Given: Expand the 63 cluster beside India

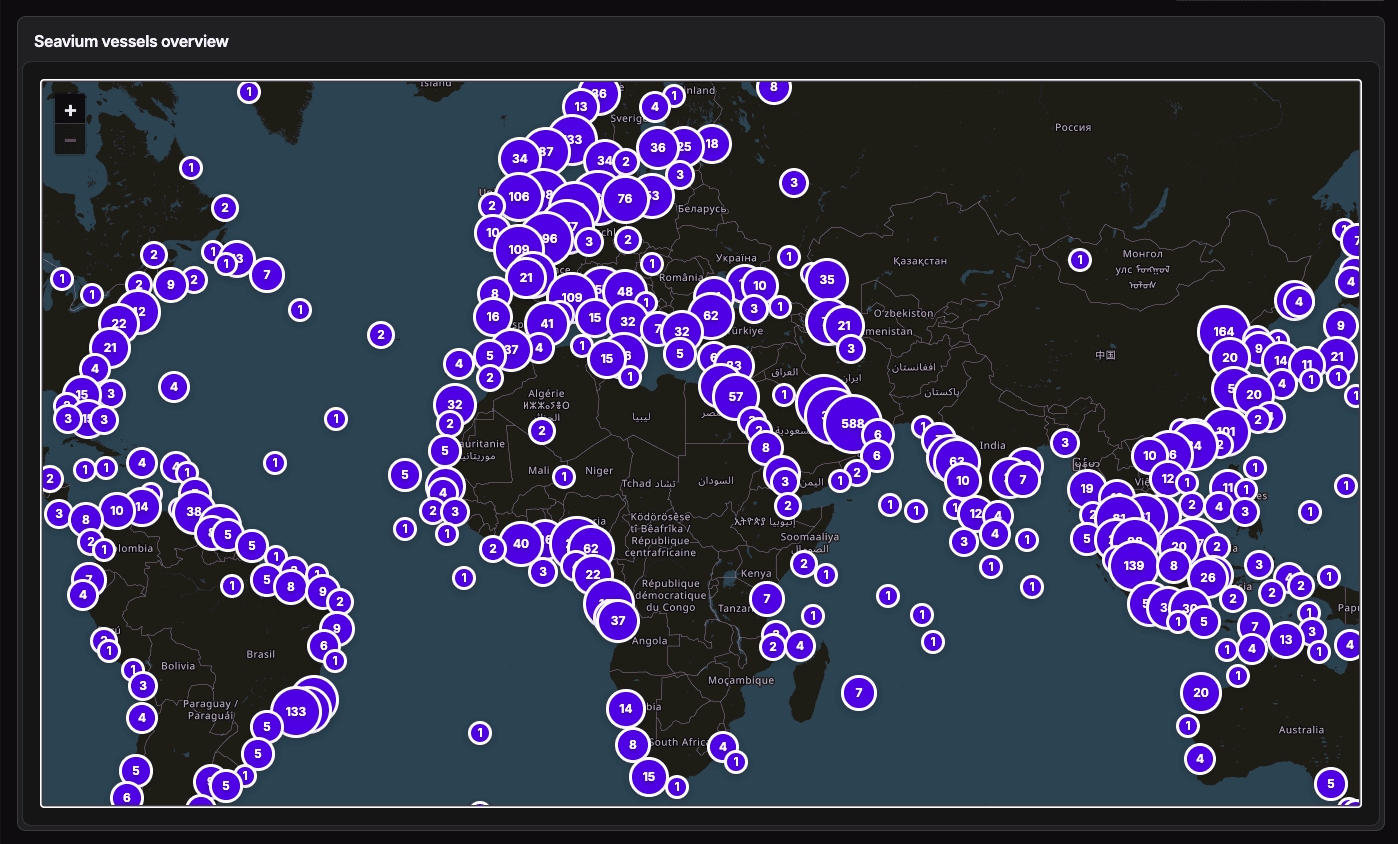Looking at the screenshot, I should coord(957,462).
